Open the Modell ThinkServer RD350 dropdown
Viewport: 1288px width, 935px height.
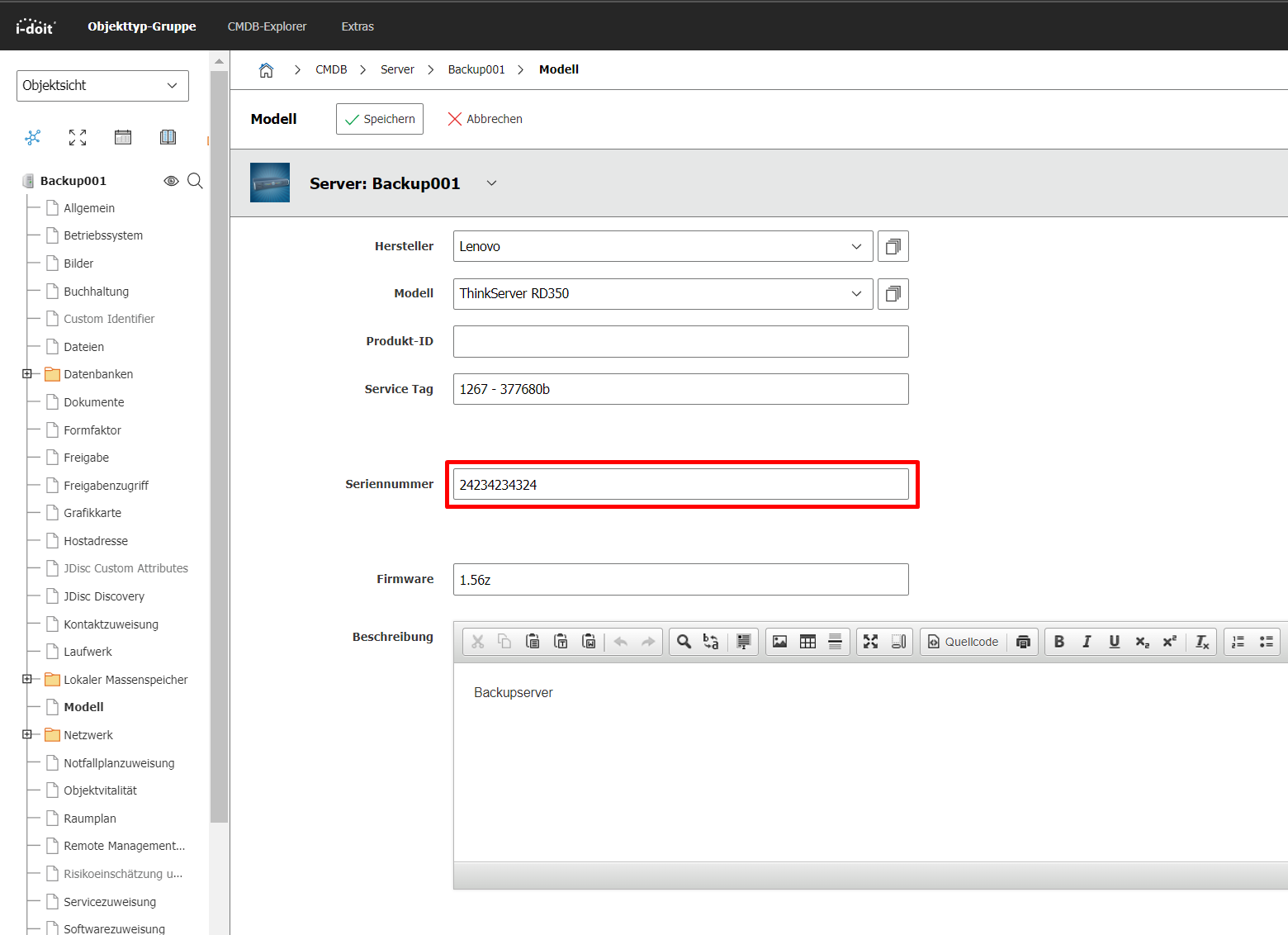pos(663,294)
